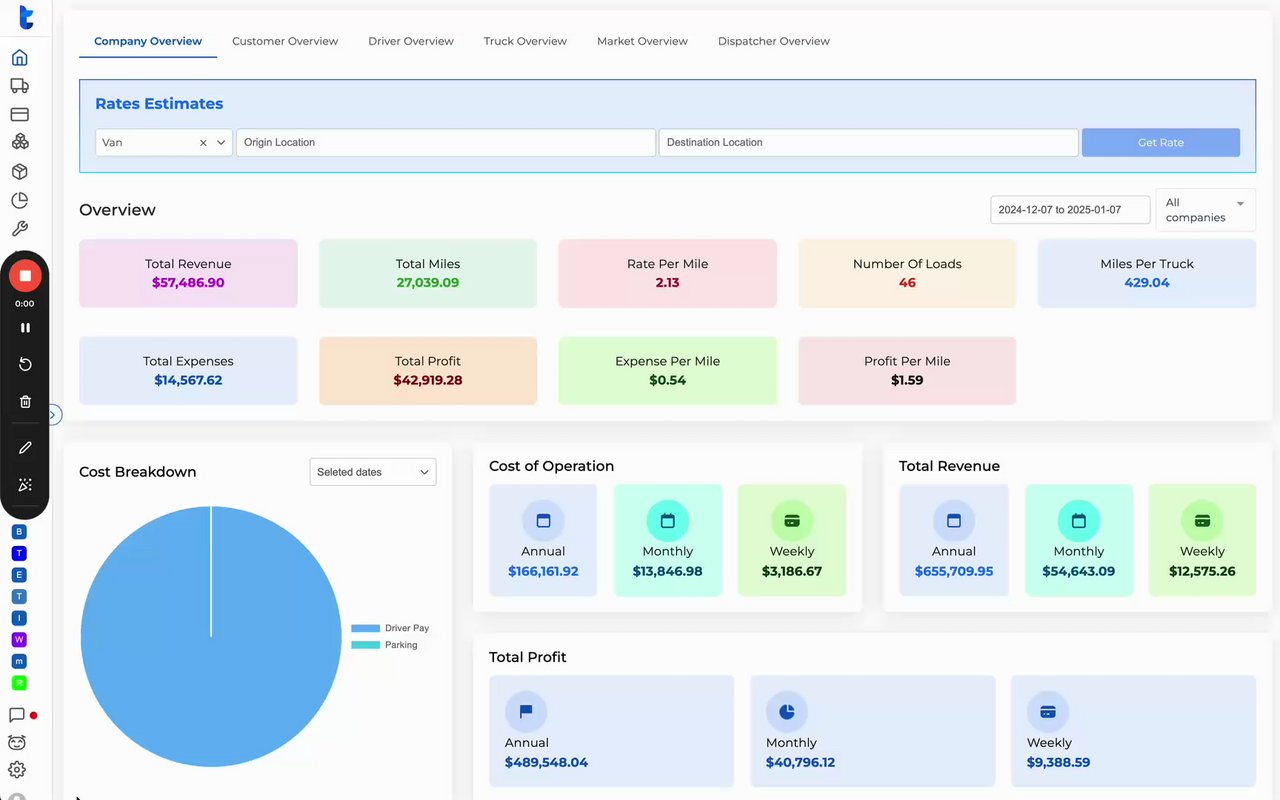The image size is (1280, 800).
Task: Open the home dashboard sidebar icon
Action: [19, 58]
